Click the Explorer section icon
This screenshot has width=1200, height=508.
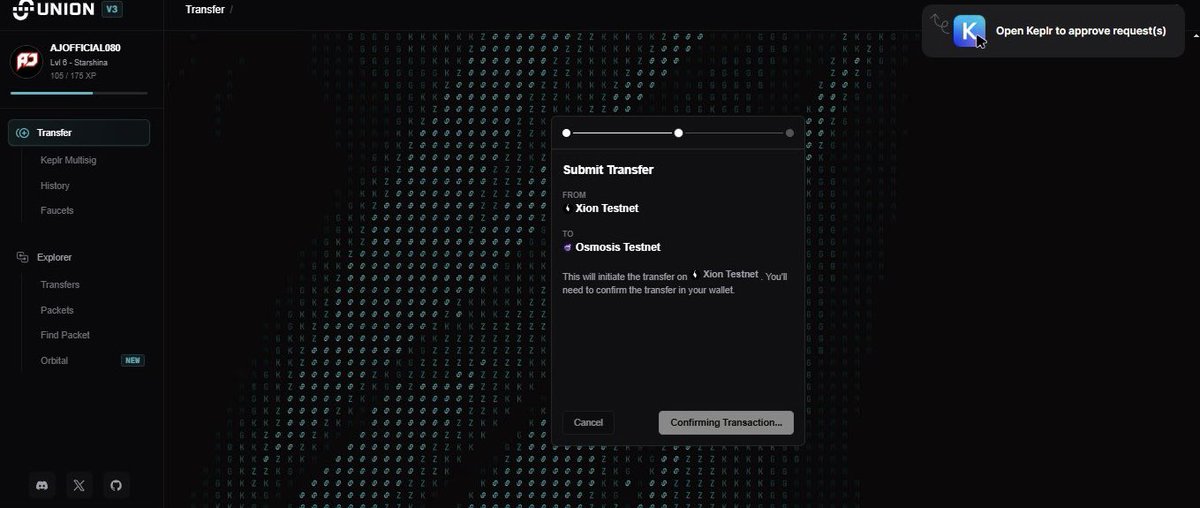pos(22,258)
